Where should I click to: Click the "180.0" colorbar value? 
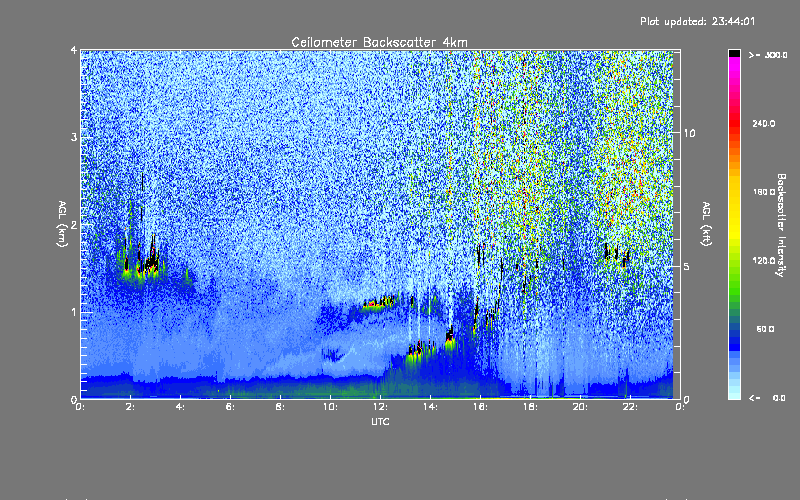coord(764,192)
